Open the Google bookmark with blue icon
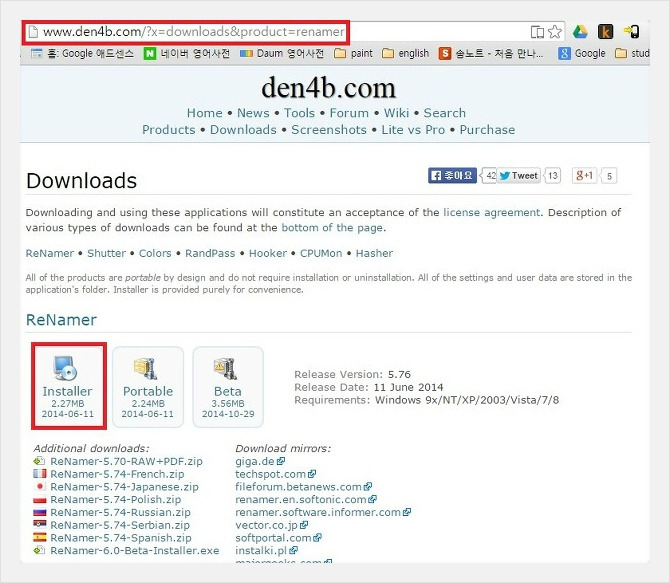The image size is (670, 583). [582, 53]
